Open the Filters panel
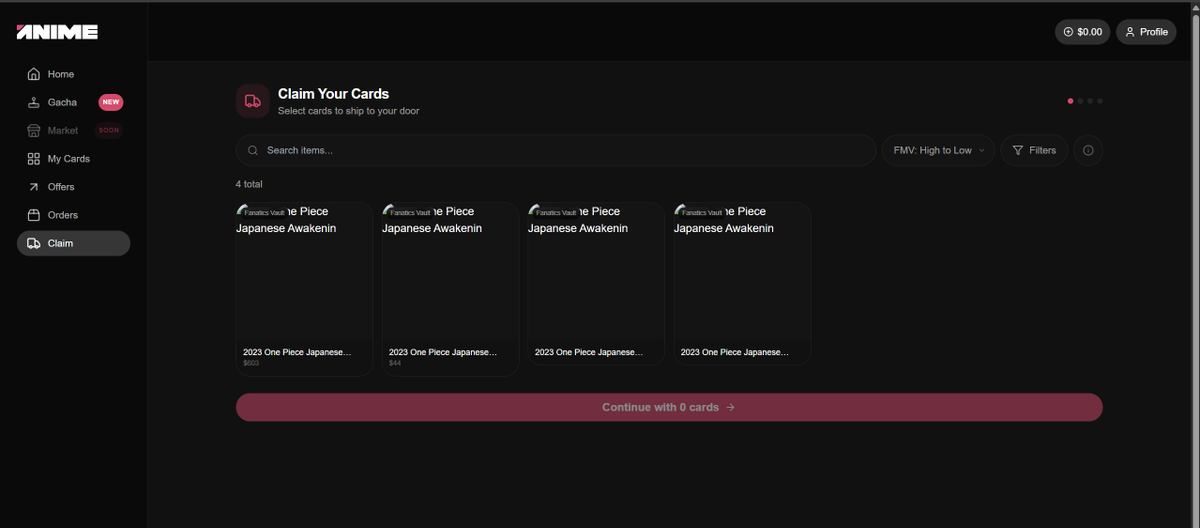The image size is (1200, 528). pyautogui.click(x=1034, y=150)
